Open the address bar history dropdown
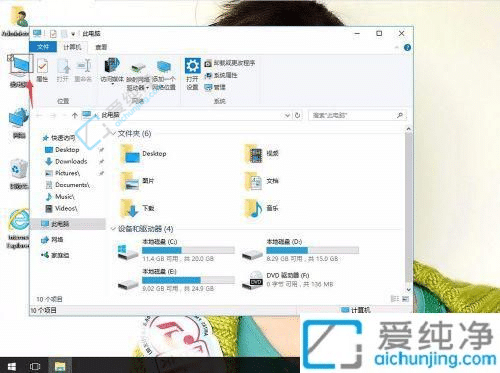 [x=287, y=115]
